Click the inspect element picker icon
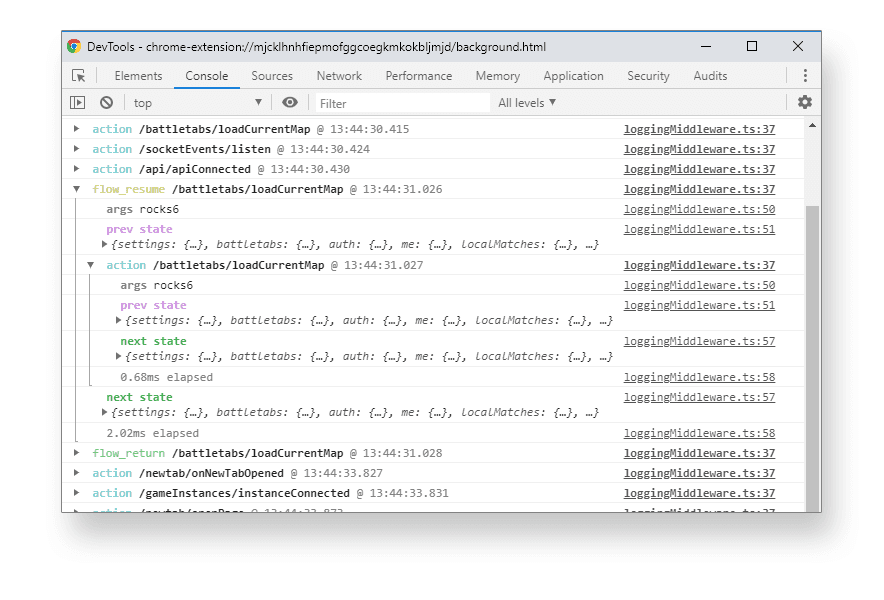 tap(79, 76)
